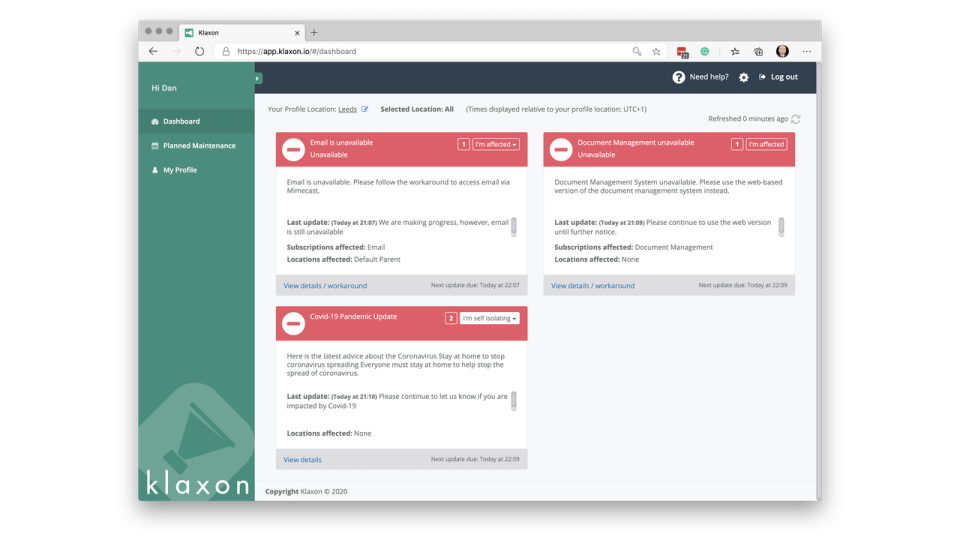The width and height of the screenshot is (960, 540).
Task: Click the Log out link
Action: click(x=778, y=77)
